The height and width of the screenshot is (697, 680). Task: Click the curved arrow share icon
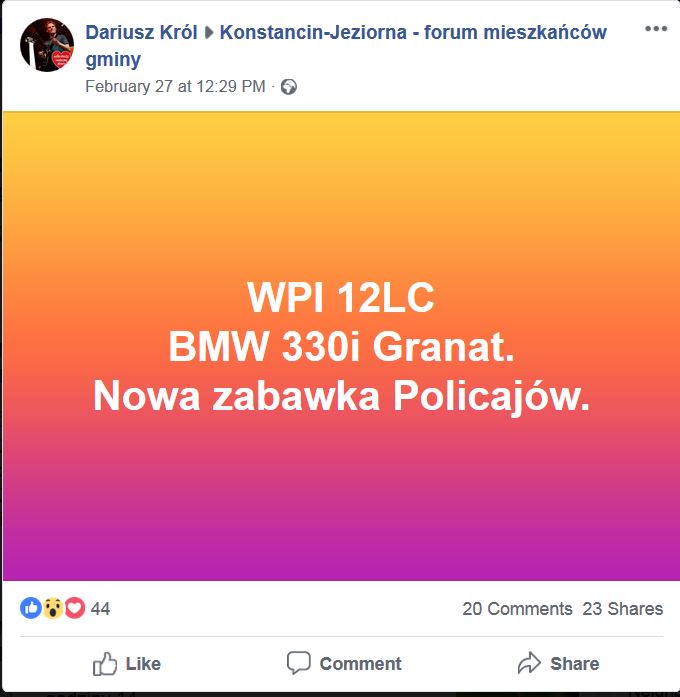pos(529,663)
